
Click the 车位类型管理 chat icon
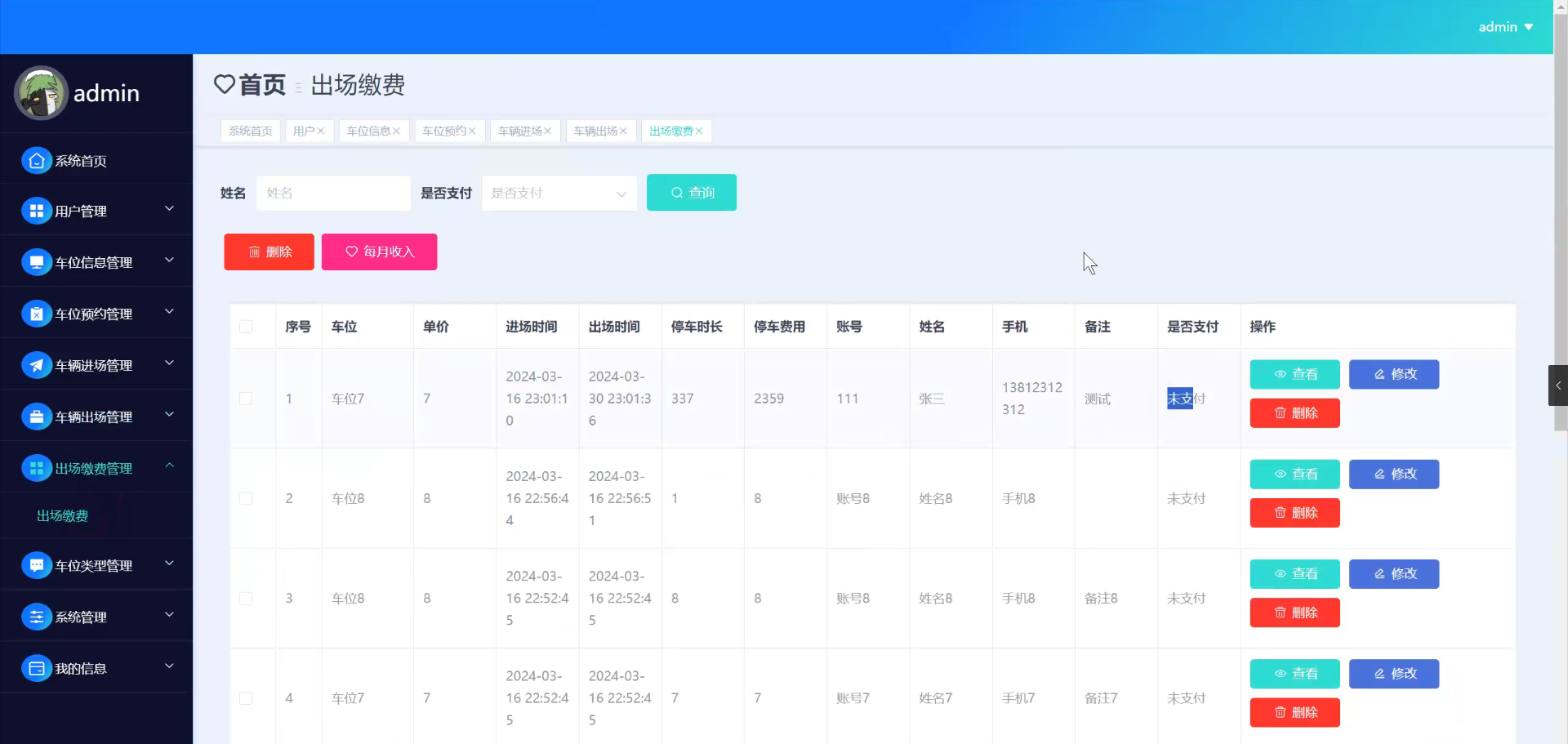[37, 566]
